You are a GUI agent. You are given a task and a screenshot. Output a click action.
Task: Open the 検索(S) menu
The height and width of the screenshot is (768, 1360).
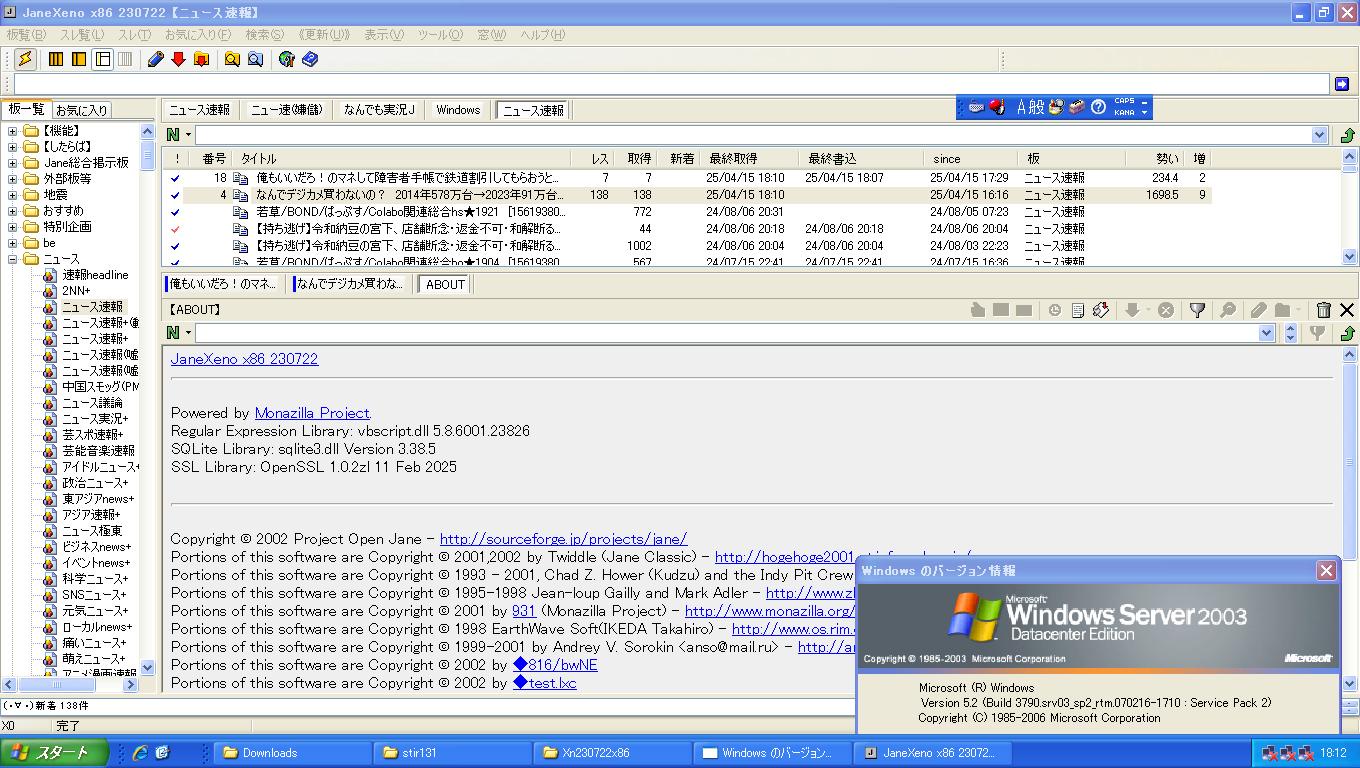point(265,35)
